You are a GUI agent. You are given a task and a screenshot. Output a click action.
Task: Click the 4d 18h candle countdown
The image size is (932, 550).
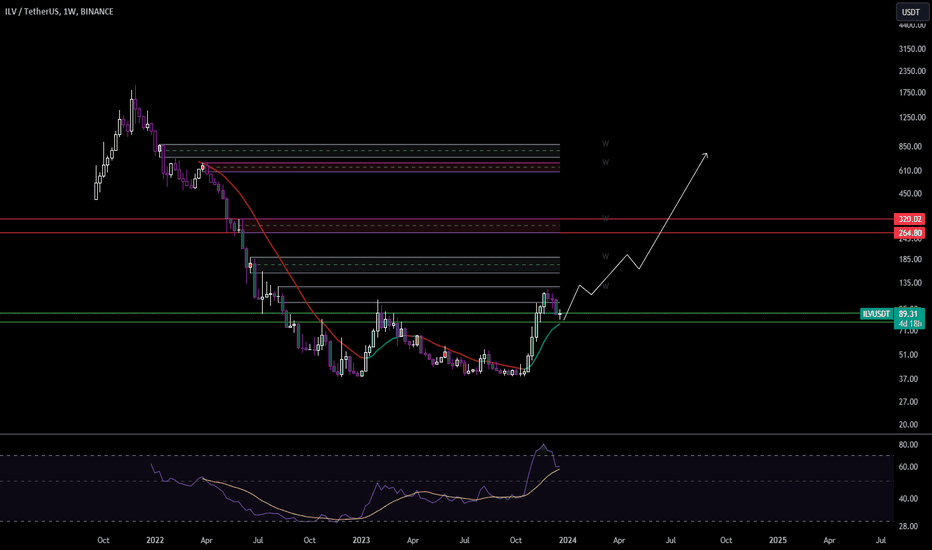[909, 324]
